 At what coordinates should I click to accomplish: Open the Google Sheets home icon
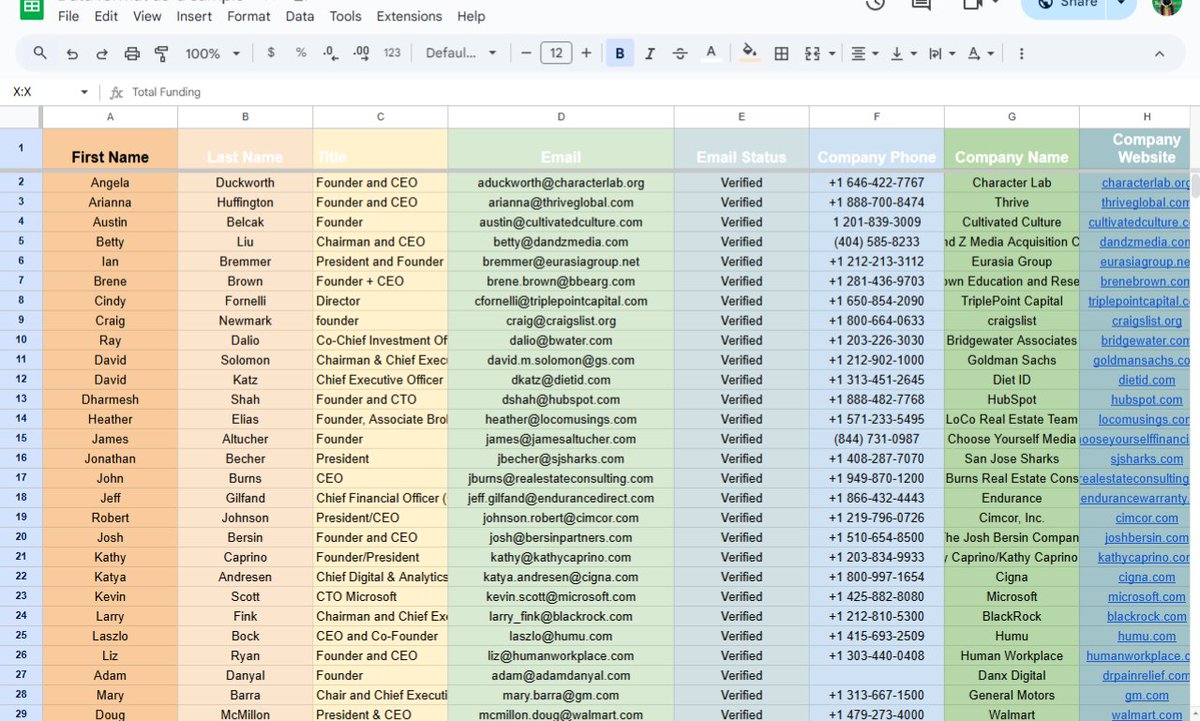tap(31, 7)
